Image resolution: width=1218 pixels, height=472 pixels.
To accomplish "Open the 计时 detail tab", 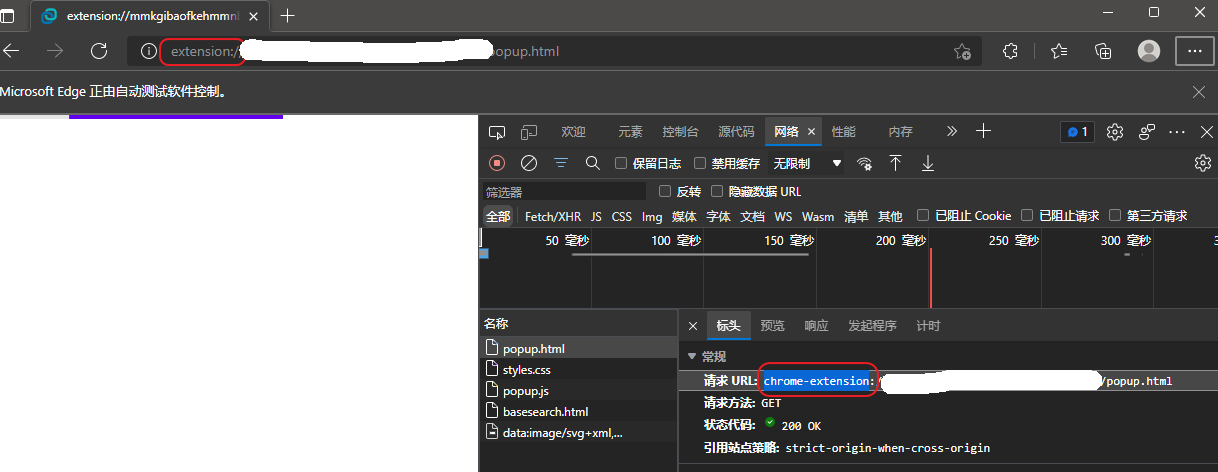I will (x=928, y=326).
